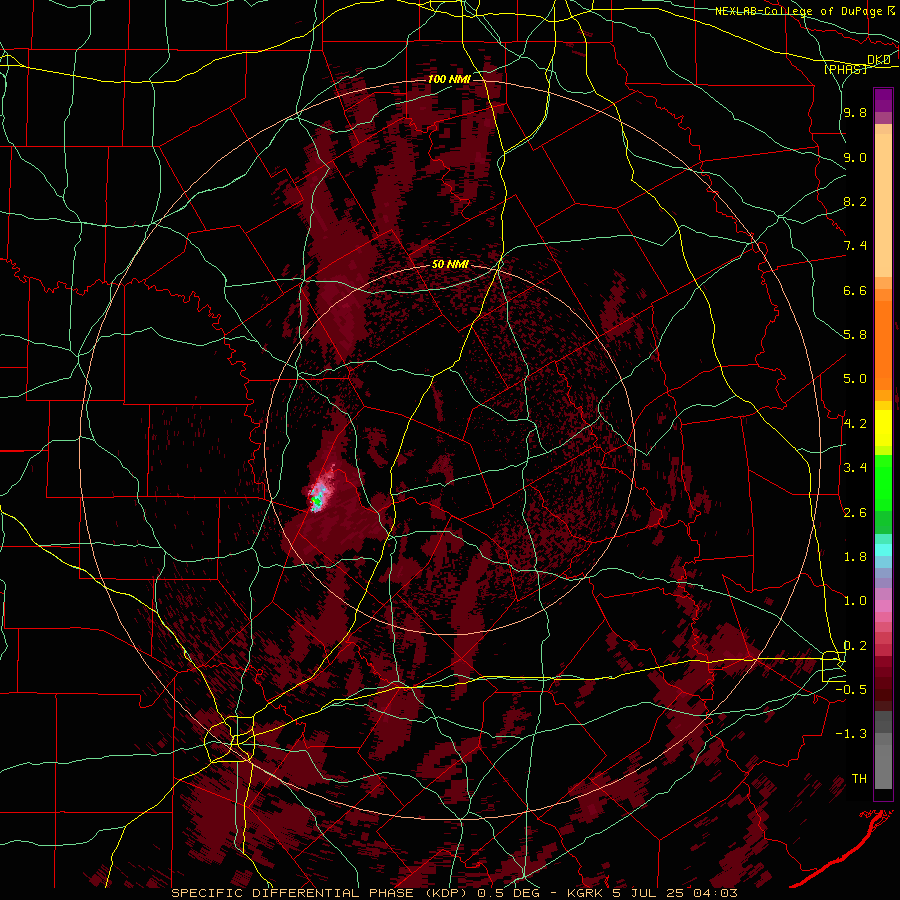Image resolution: width=900 pixels, height=900 pixels.
Task: Click the -0.5 value on color scale
Action: pos(851,690)
